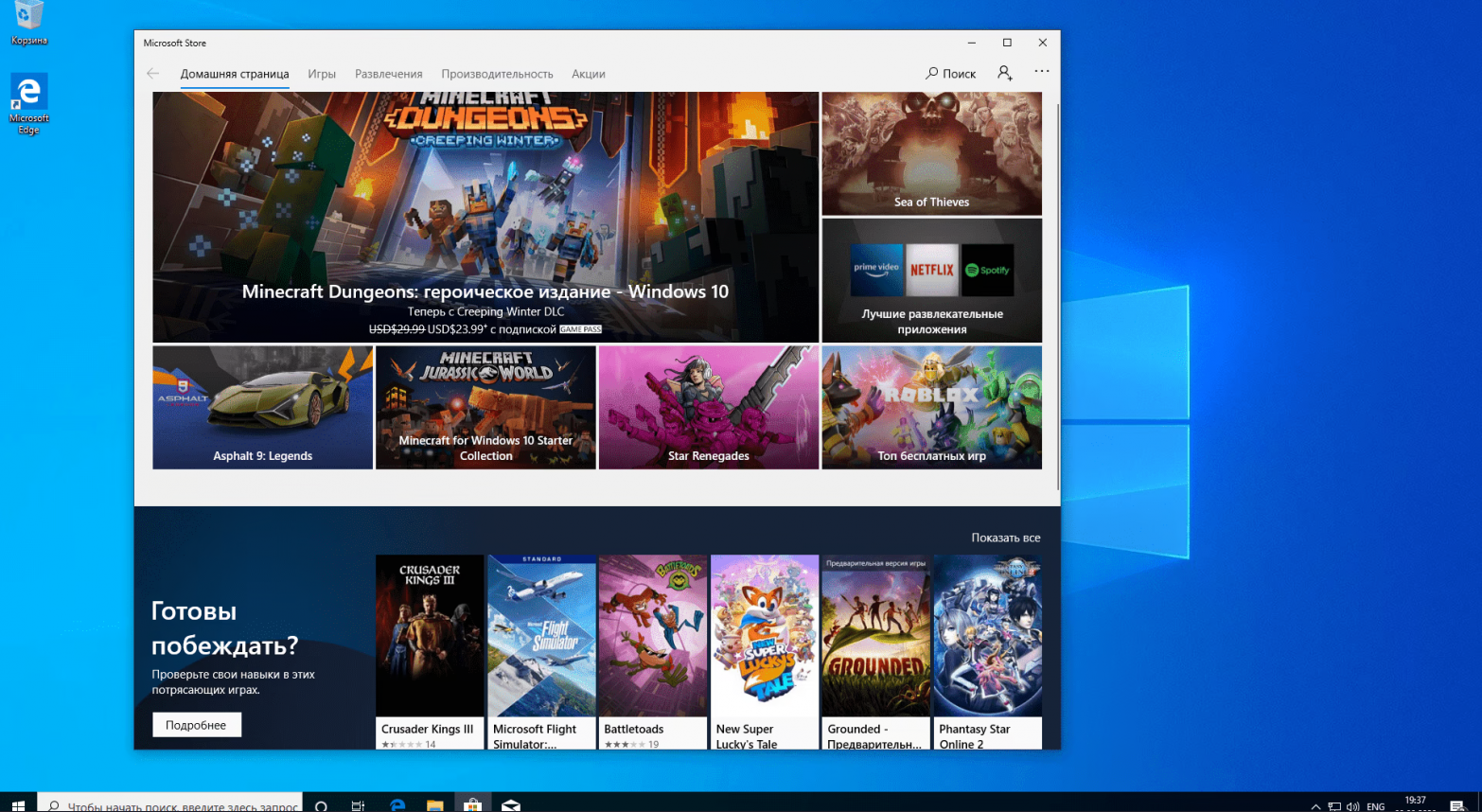Open the Акции tab
The height and width of the screenshot is (812, 1482).
pos(589,74)
